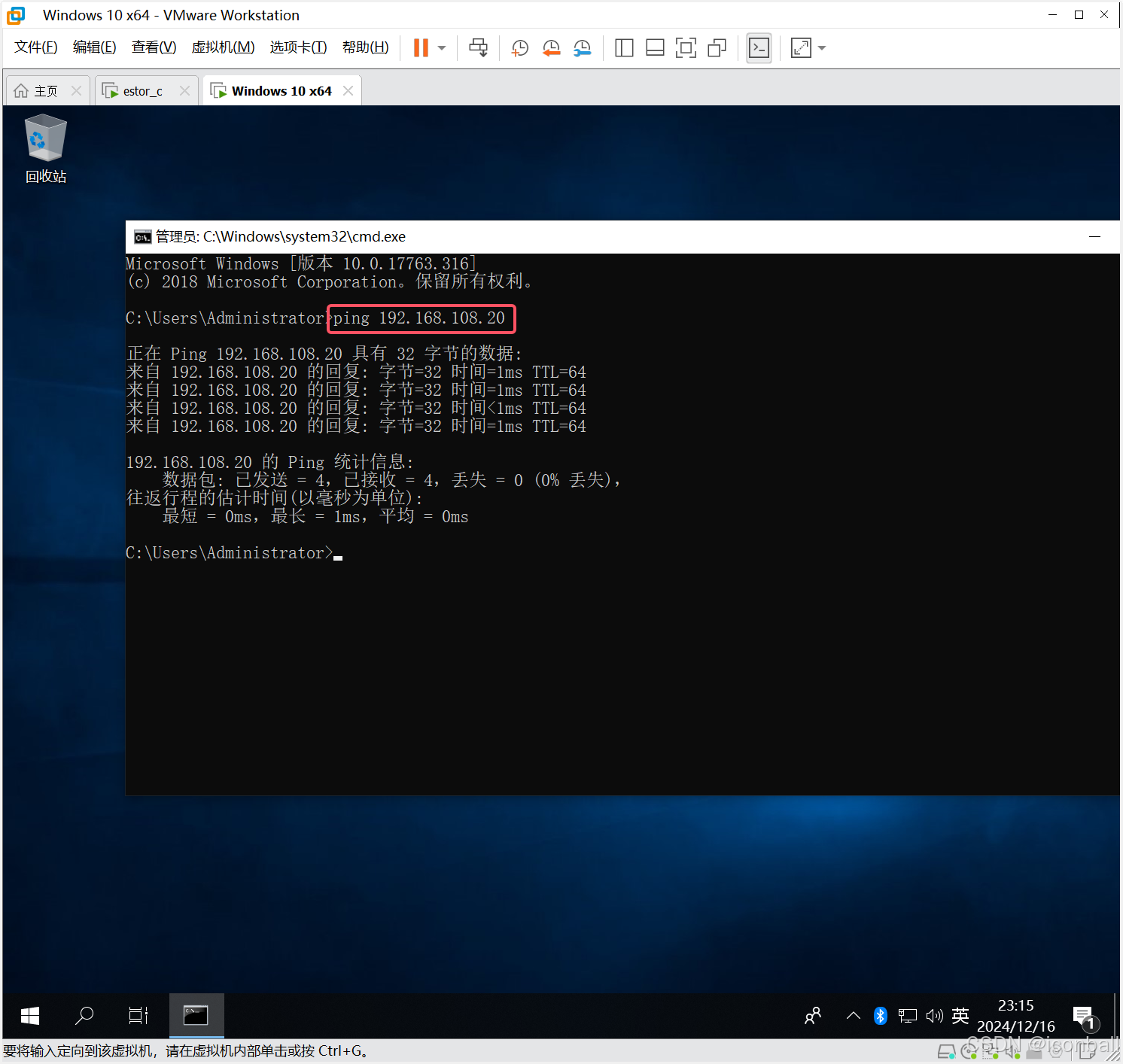Revert VM to previous snapshot
Viewport: 1123px width, 1064px height.
click(x=551, y=48)
